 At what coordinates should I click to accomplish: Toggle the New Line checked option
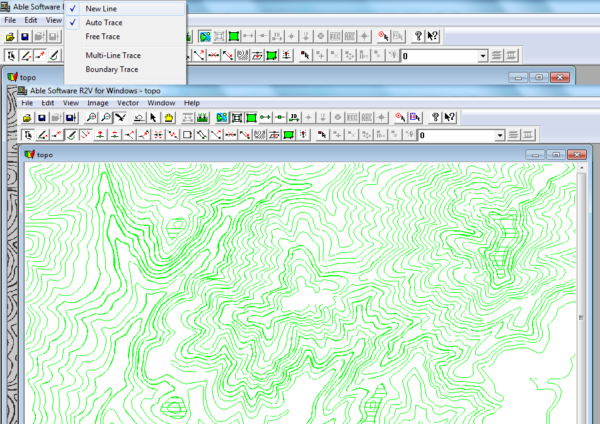[x=101, y=8]
